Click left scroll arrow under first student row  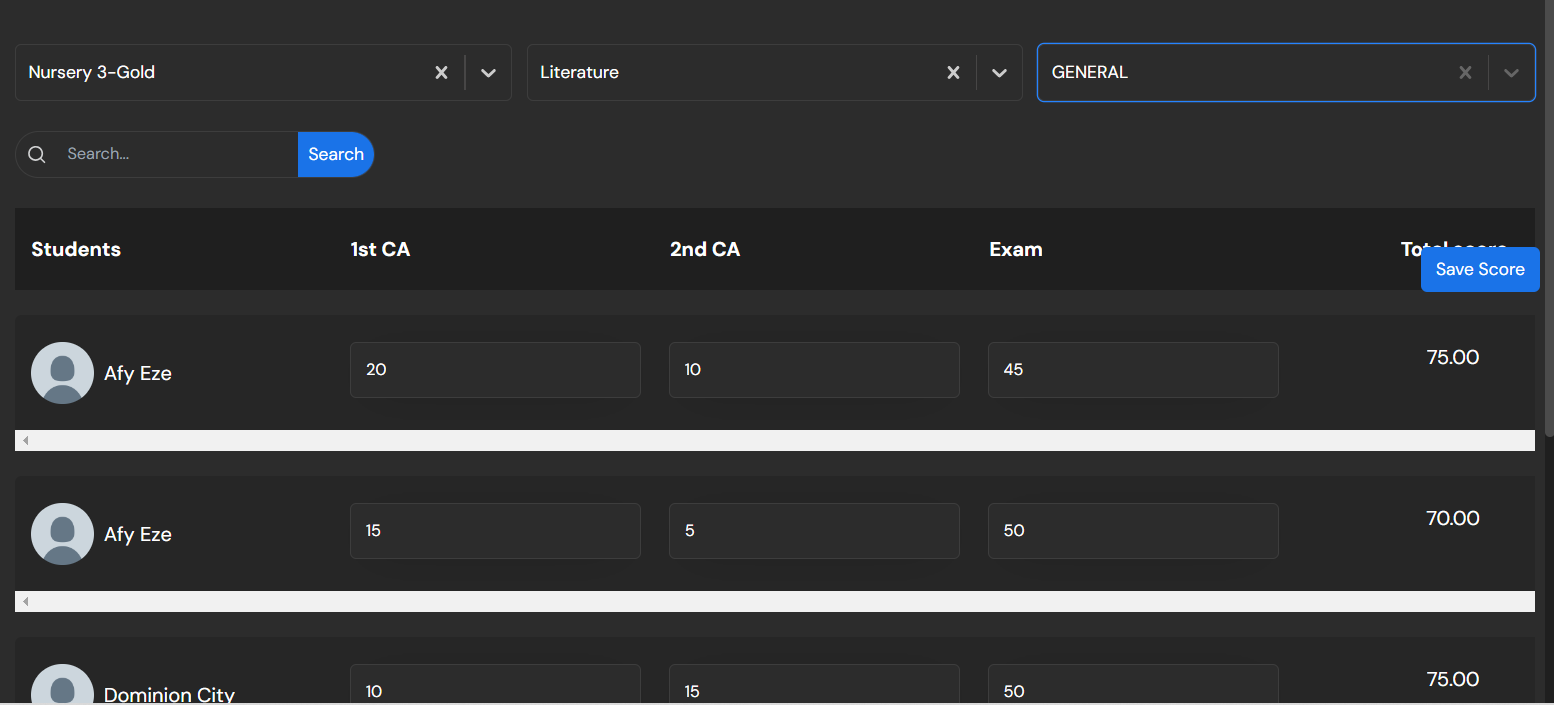pyautogui.click(x=26, y=441)
